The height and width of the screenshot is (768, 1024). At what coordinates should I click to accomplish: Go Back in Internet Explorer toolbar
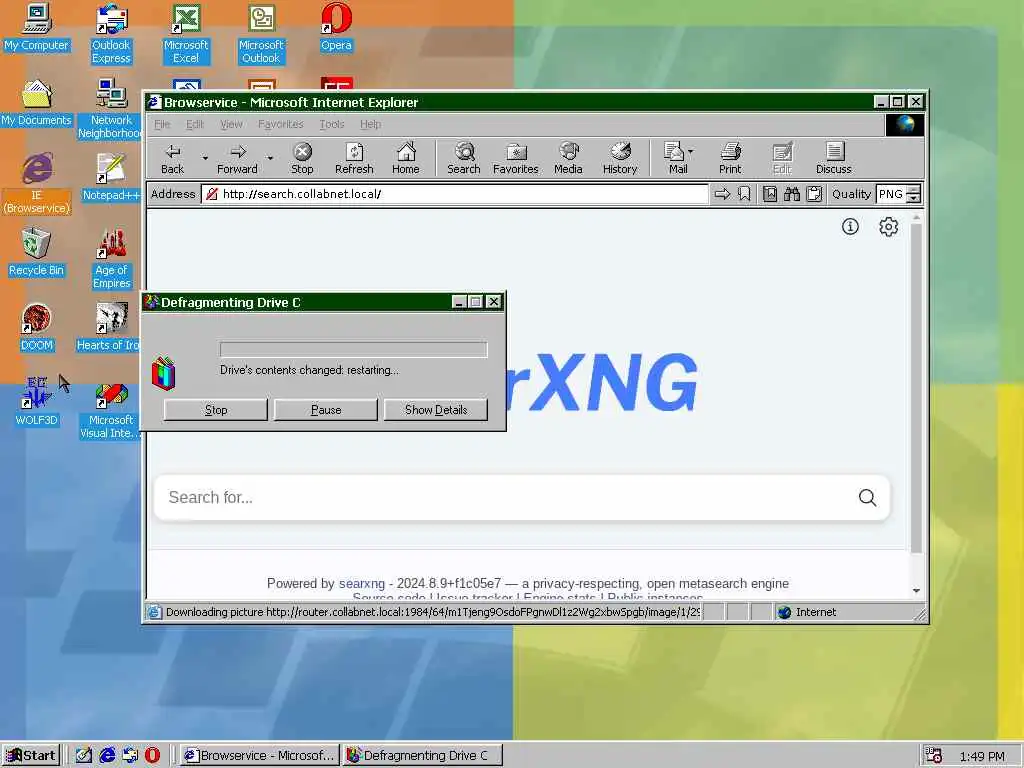coord(172,159)
